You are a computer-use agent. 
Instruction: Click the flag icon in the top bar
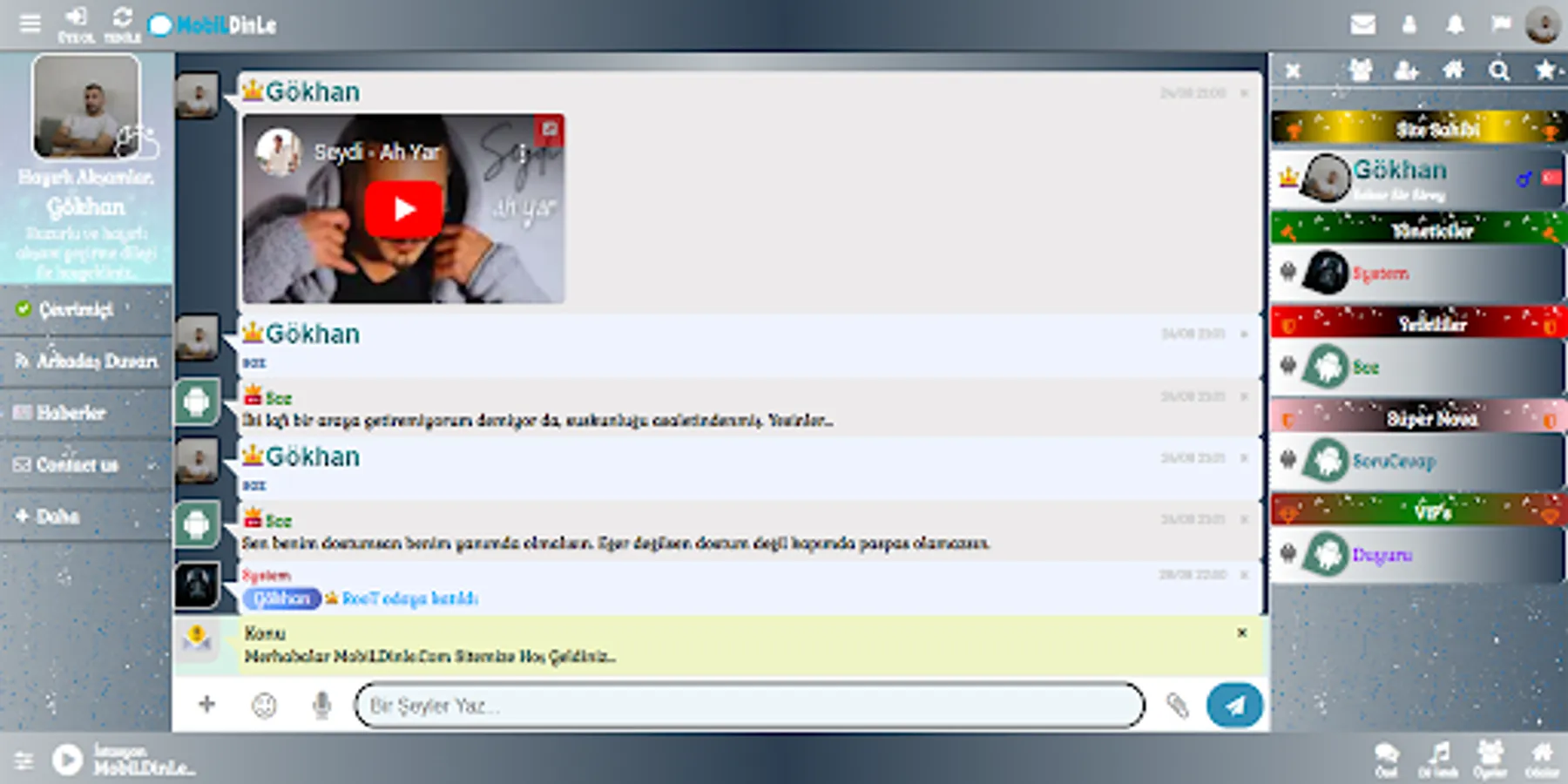[x=1500, y=24]
